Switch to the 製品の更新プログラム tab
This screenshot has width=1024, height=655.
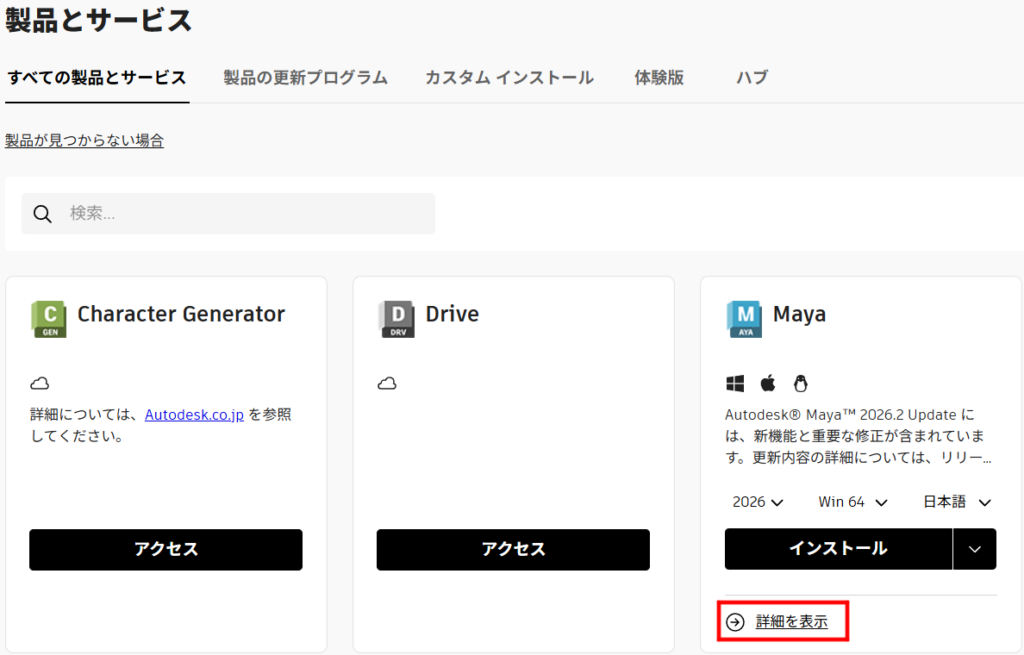coord(305,78)
